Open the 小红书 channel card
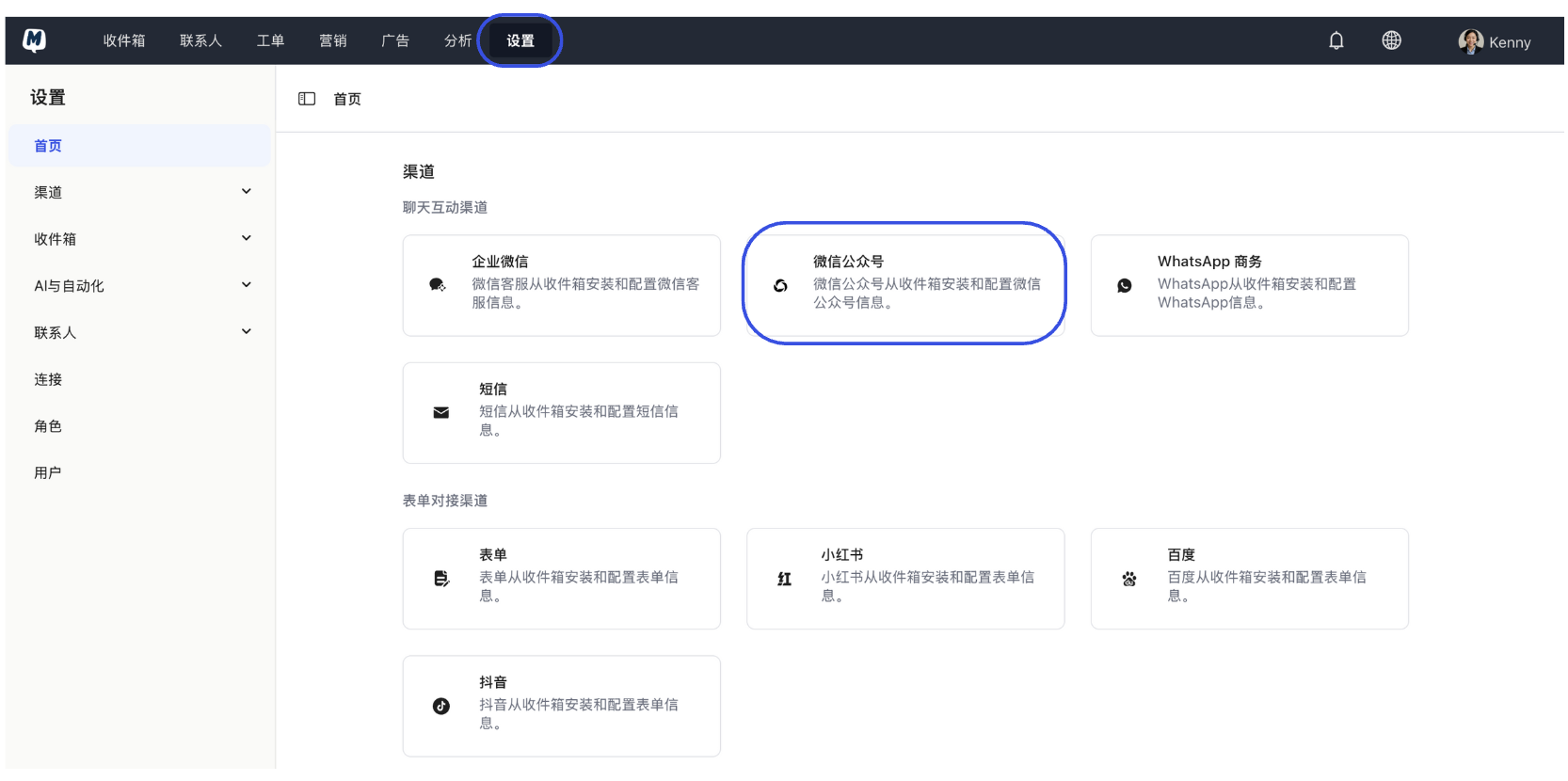The image size is (1568, 781). 905,579
